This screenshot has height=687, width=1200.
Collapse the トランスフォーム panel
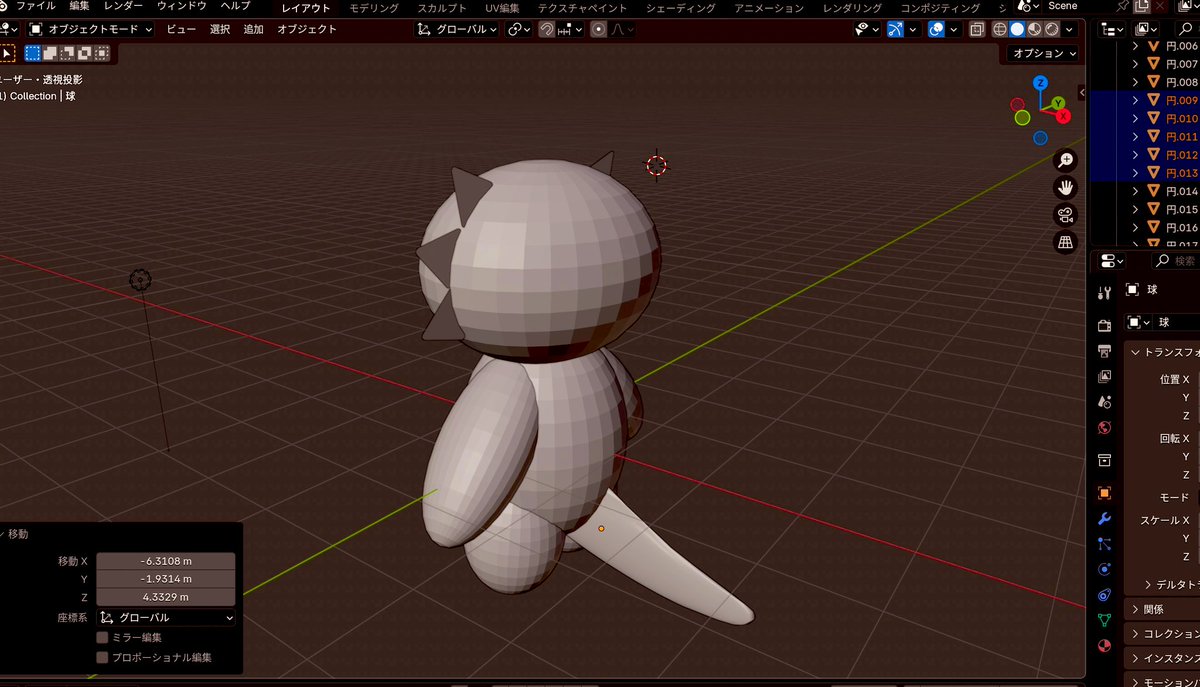(x=1135, y=352)
